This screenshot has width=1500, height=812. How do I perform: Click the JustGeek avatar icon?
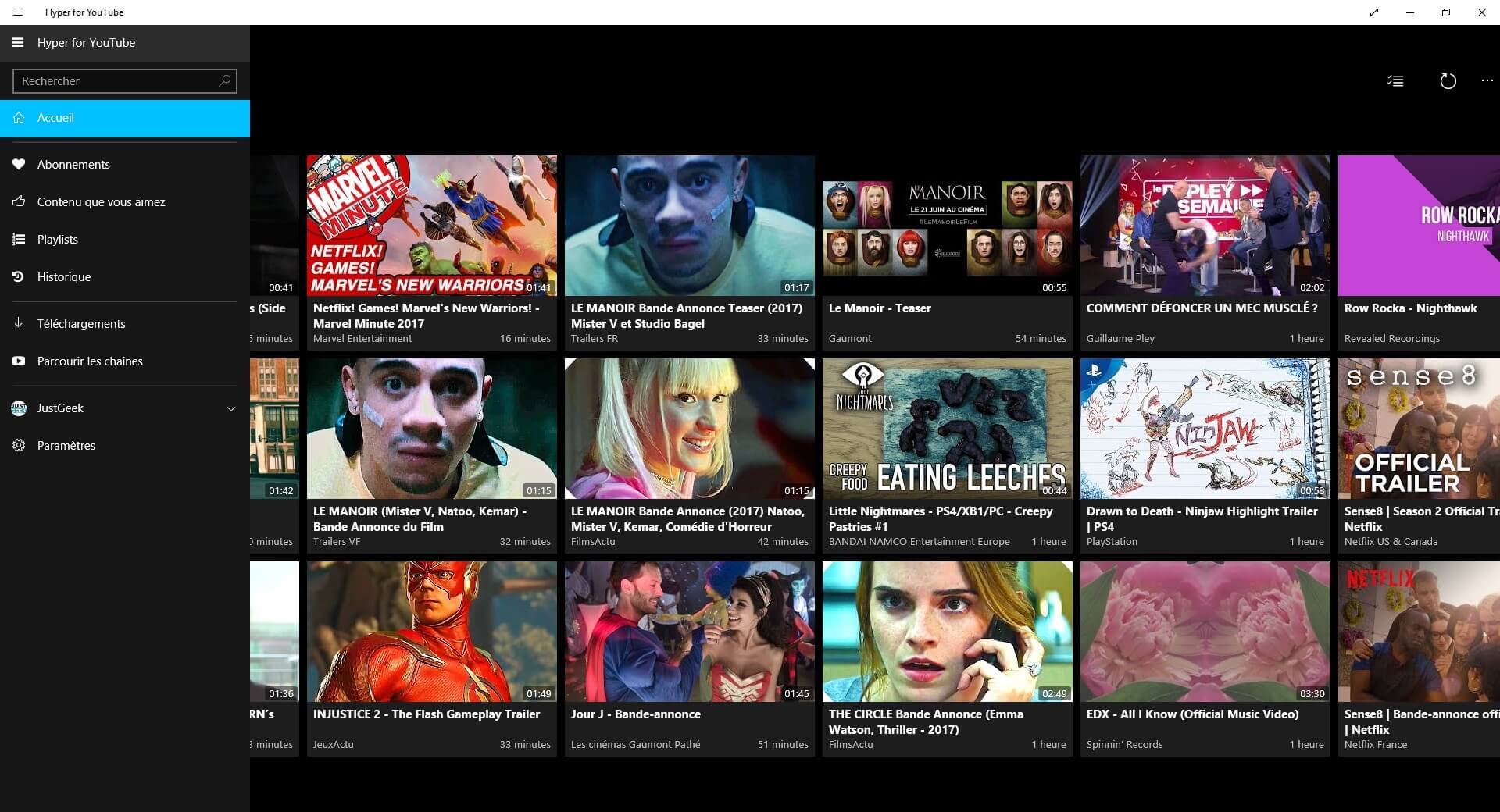point(19,408)
